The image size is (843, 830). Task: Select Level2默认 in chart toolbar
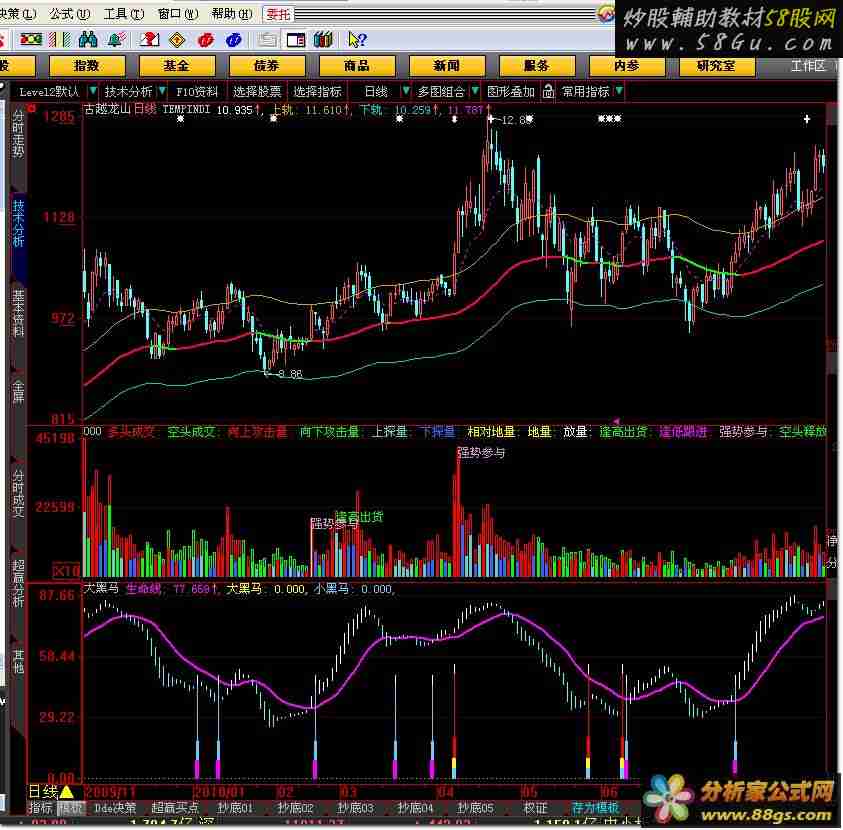click(x=49, y=91)
